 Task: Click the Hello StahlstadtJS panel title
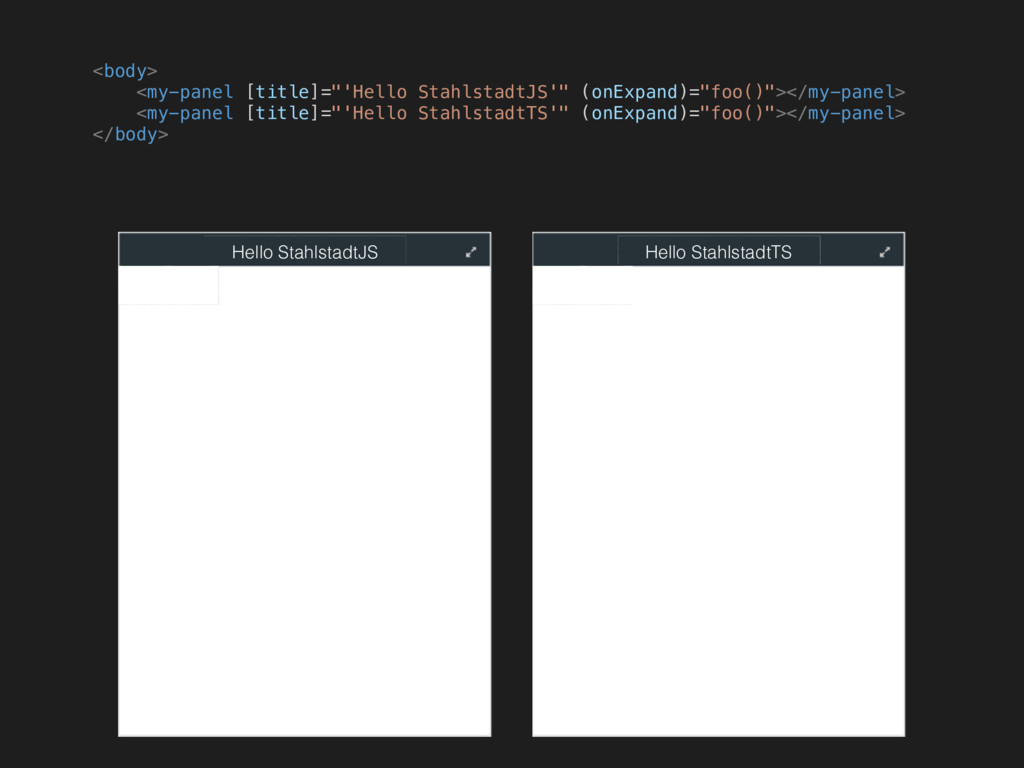[304, 252]
